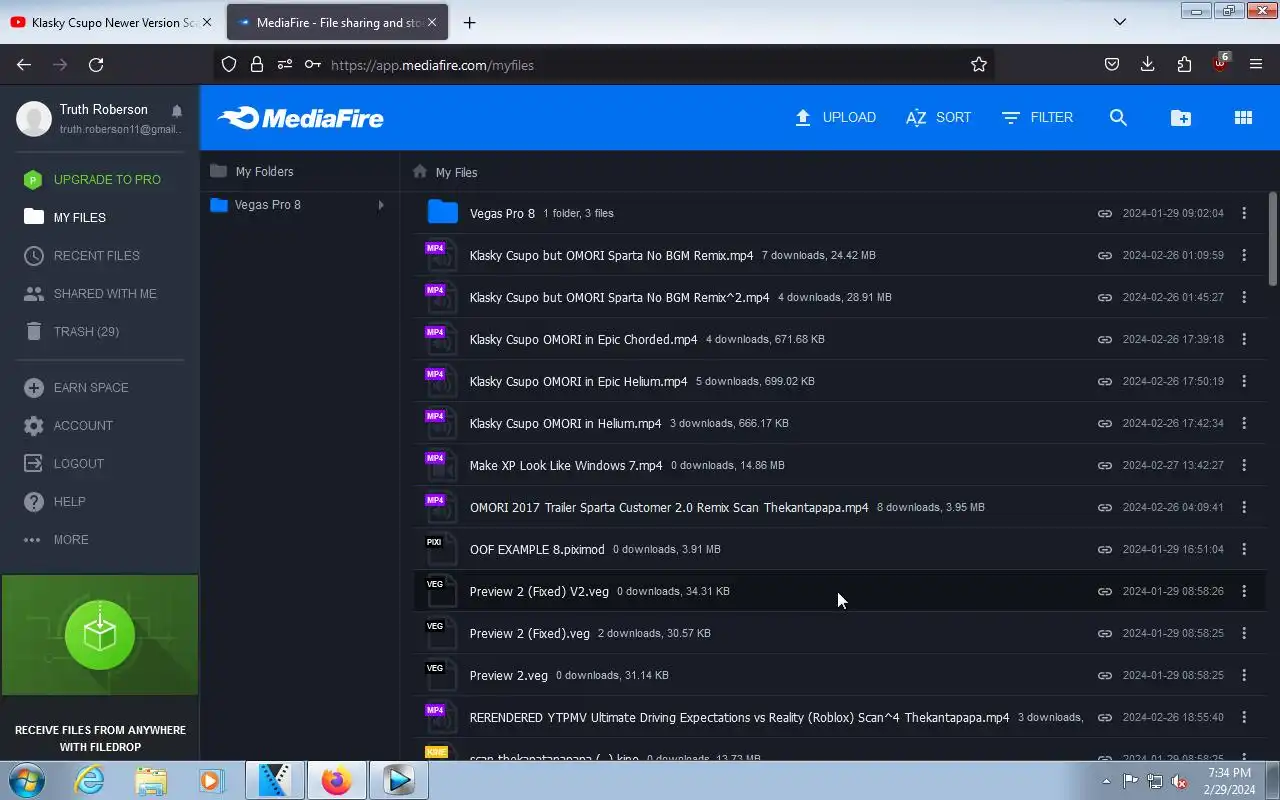The image size is (1280, 800).
Task: Click the Vegas Pro 8 blue folder icon in file list
Action: [442, 212]
